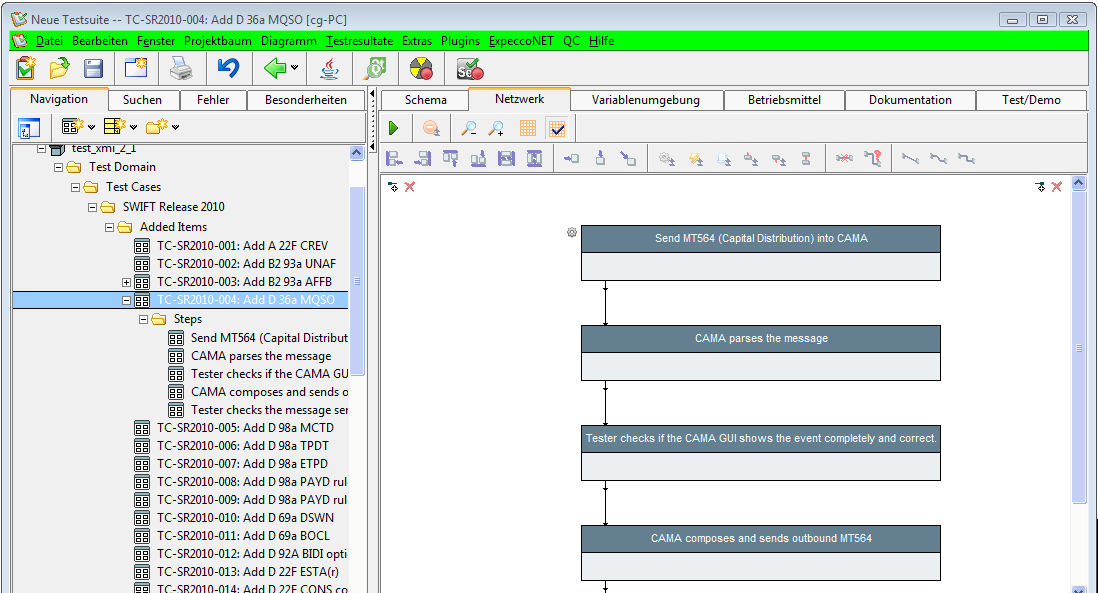
Task: Switch to the Suchen tab
Action: (142, 100)
